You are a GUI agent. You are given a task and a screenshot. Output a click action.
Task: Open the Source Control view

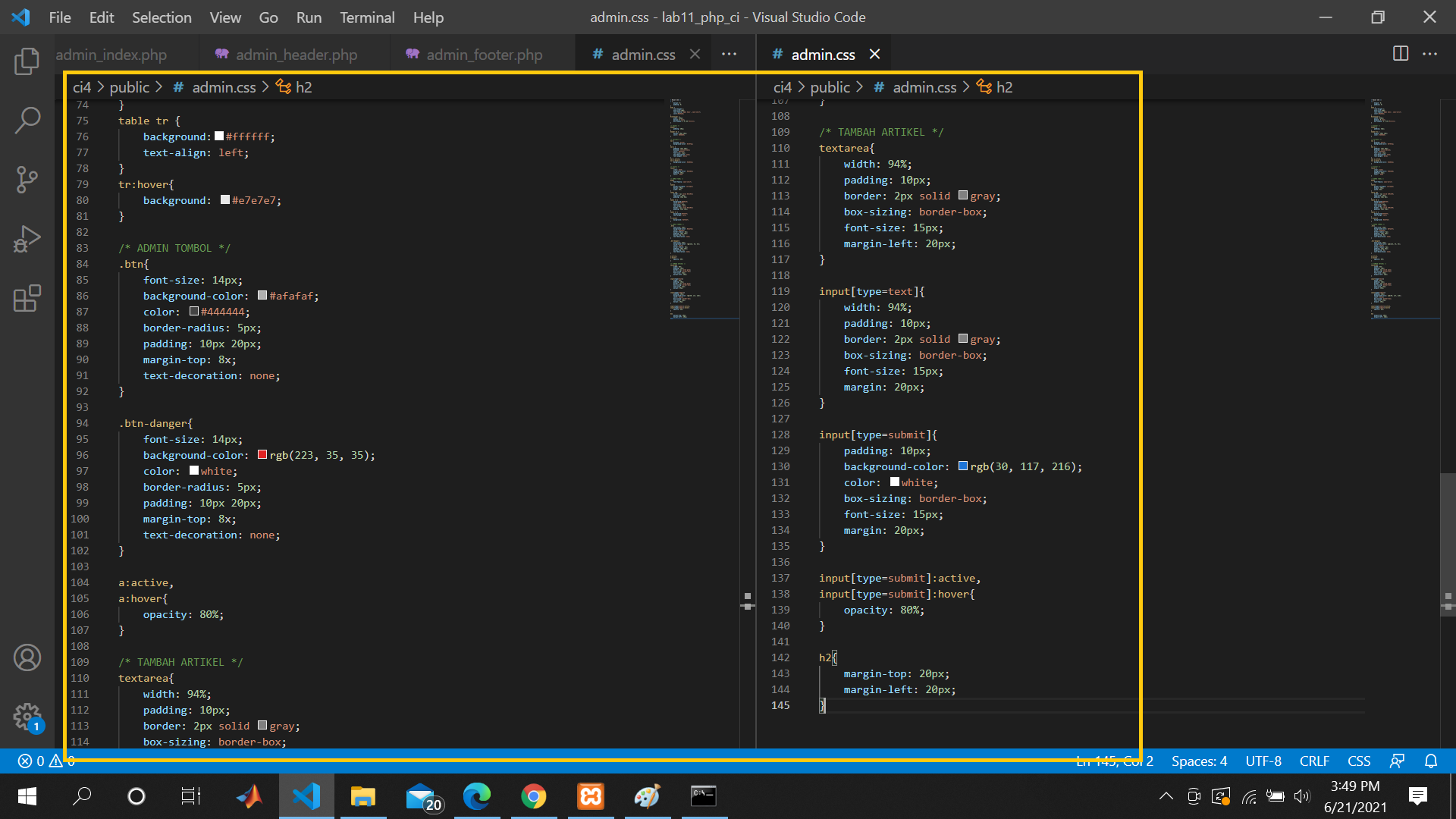pos(27,180)
